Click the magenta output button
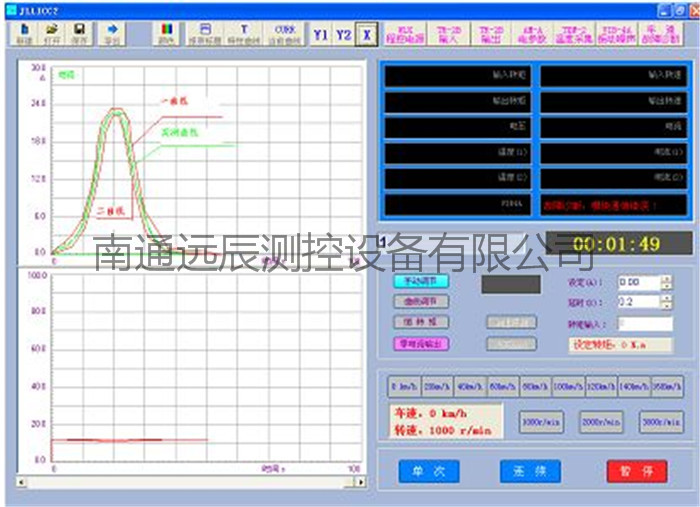The image size is (700, 507). (420, 343)
